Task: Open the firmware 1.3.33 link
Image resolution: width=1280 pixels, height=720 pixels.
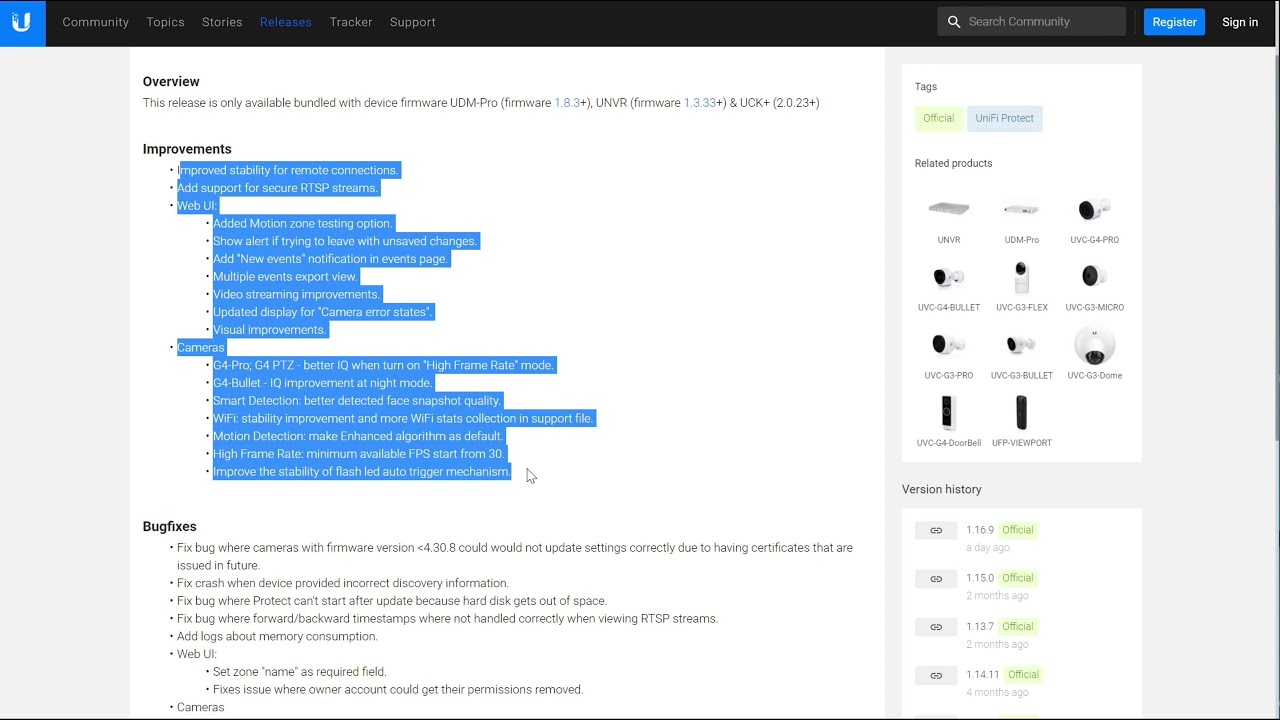Action: (x=700, y=103)
